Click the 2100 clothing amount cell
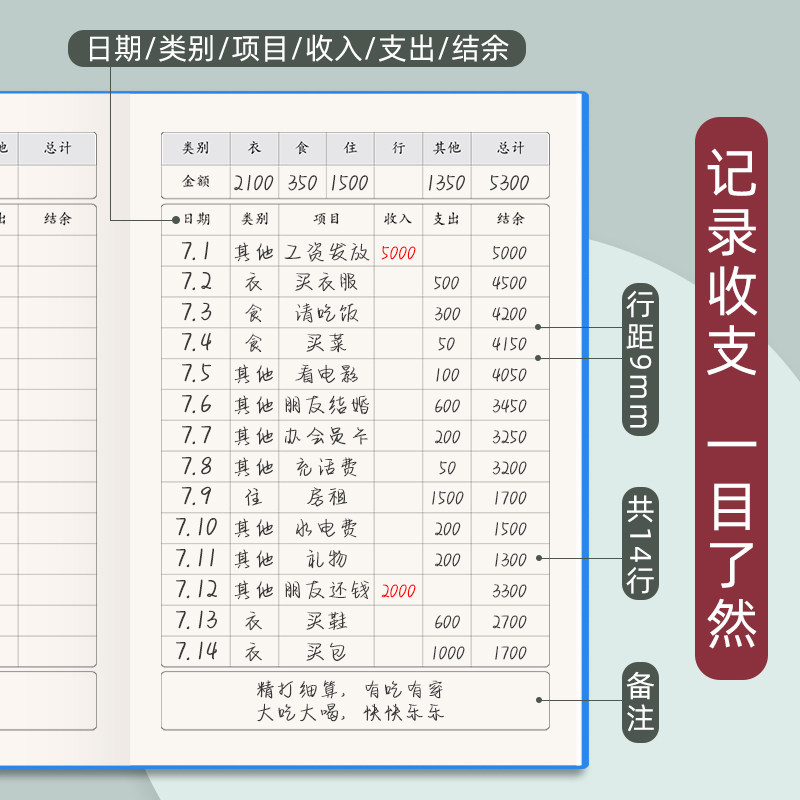This screenshot has width=800, height=800. 254,182
